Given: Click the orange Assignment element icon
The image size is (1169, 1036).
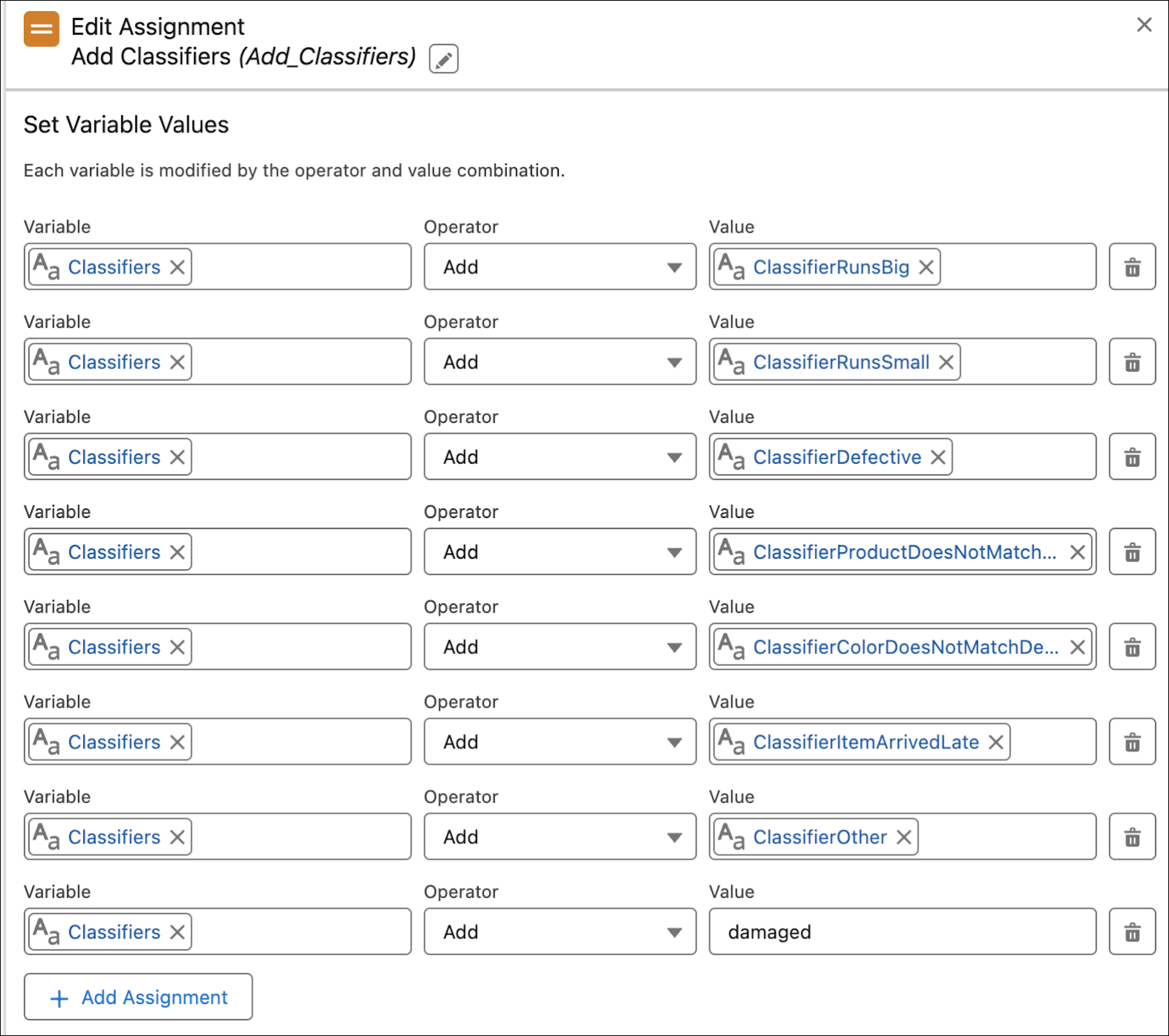Looking at the screenshot, I should (x=41, y=29).
